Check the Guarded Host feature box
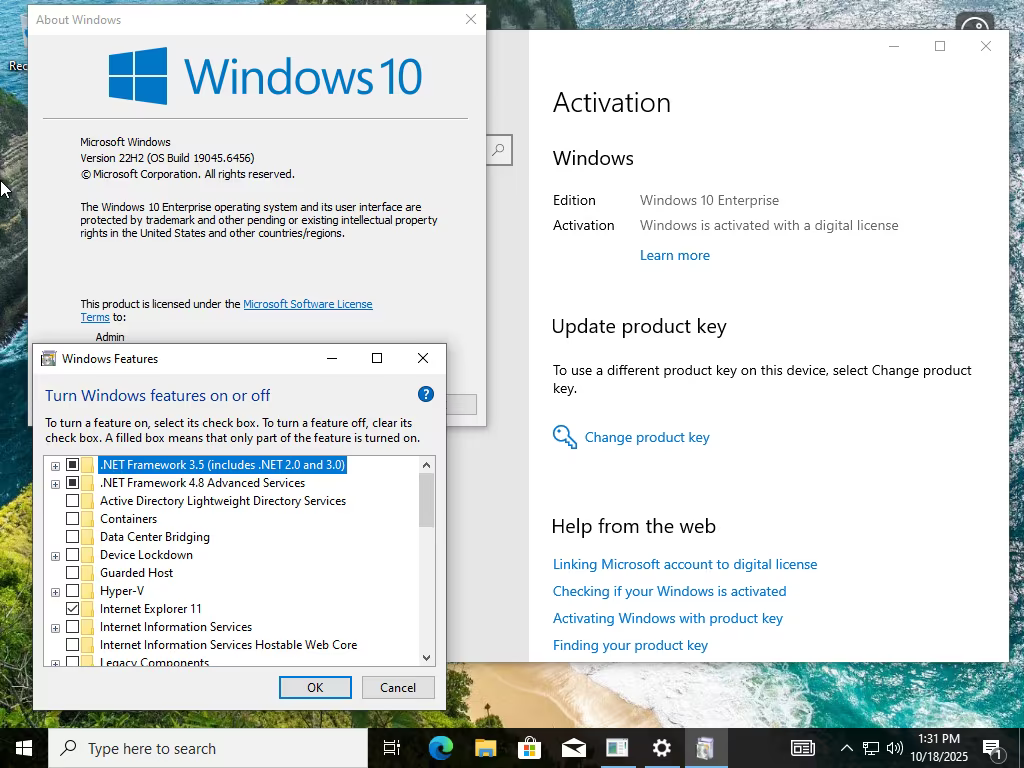This screenshot has height=768, width=1024. [72, 573]
